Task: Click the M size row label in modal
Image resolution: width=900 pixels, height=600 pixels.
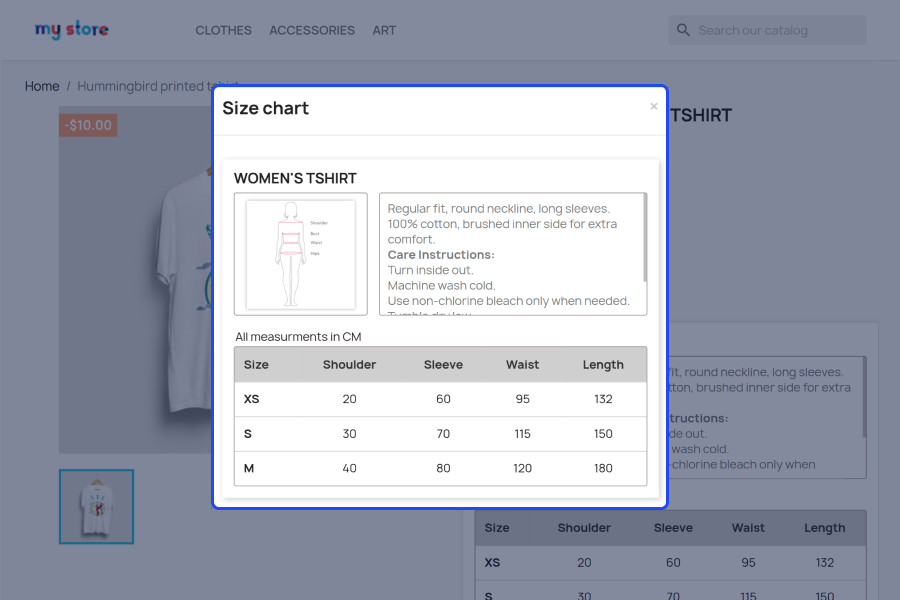Action: click(249, 469)
